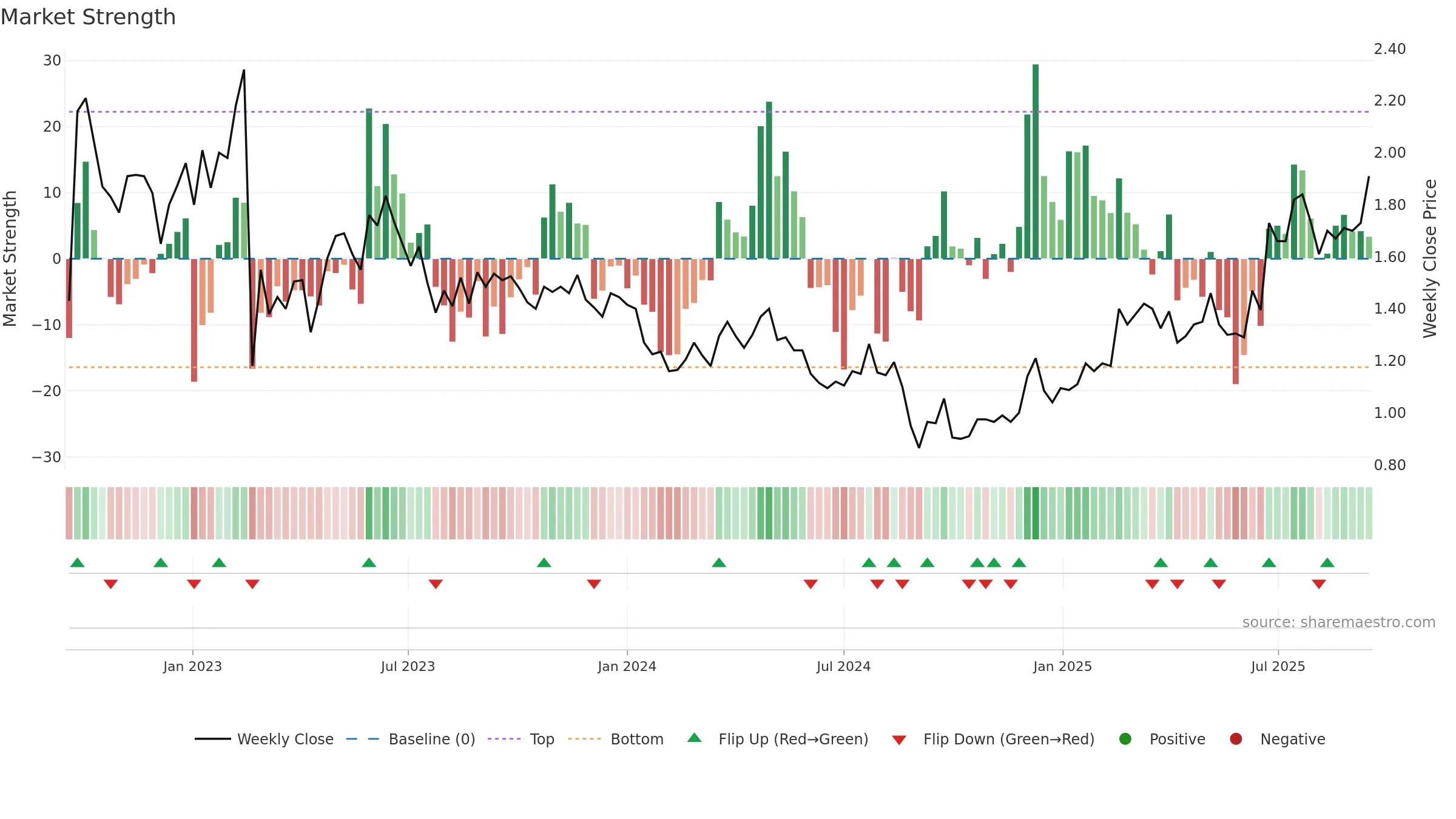Image resolution: width=1456 pixels, height=819 pixels.
Task: Click the Jan 2024 x-axis label
Action: pyautogui.click(x=627, y=667)
